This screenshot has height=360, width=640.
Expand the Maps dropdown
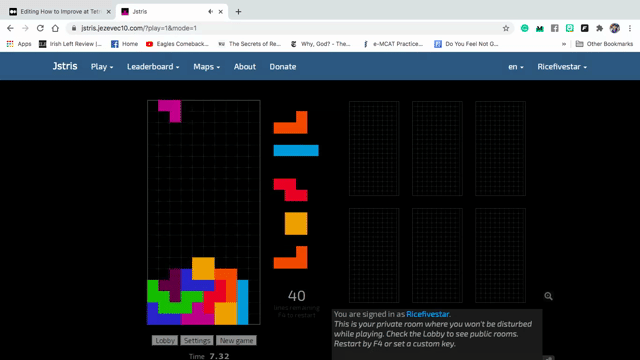[207, 67]
